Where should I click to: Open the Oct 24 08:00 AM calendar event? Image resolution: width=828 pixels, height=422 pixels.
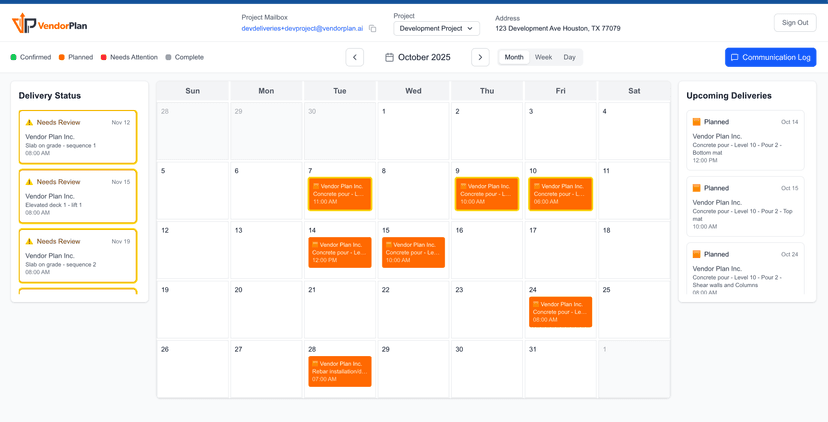tap(560, 312)
